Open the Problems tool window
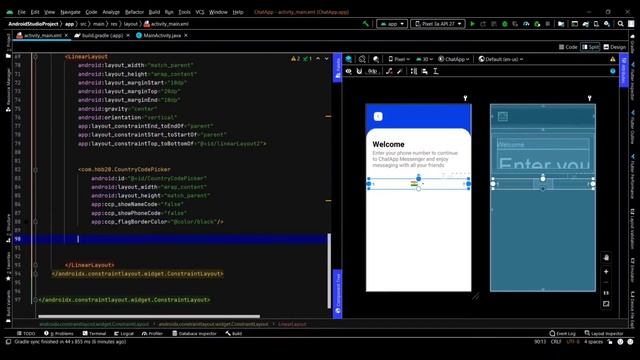Screen dimensions: 640x360 pos(59,333)
